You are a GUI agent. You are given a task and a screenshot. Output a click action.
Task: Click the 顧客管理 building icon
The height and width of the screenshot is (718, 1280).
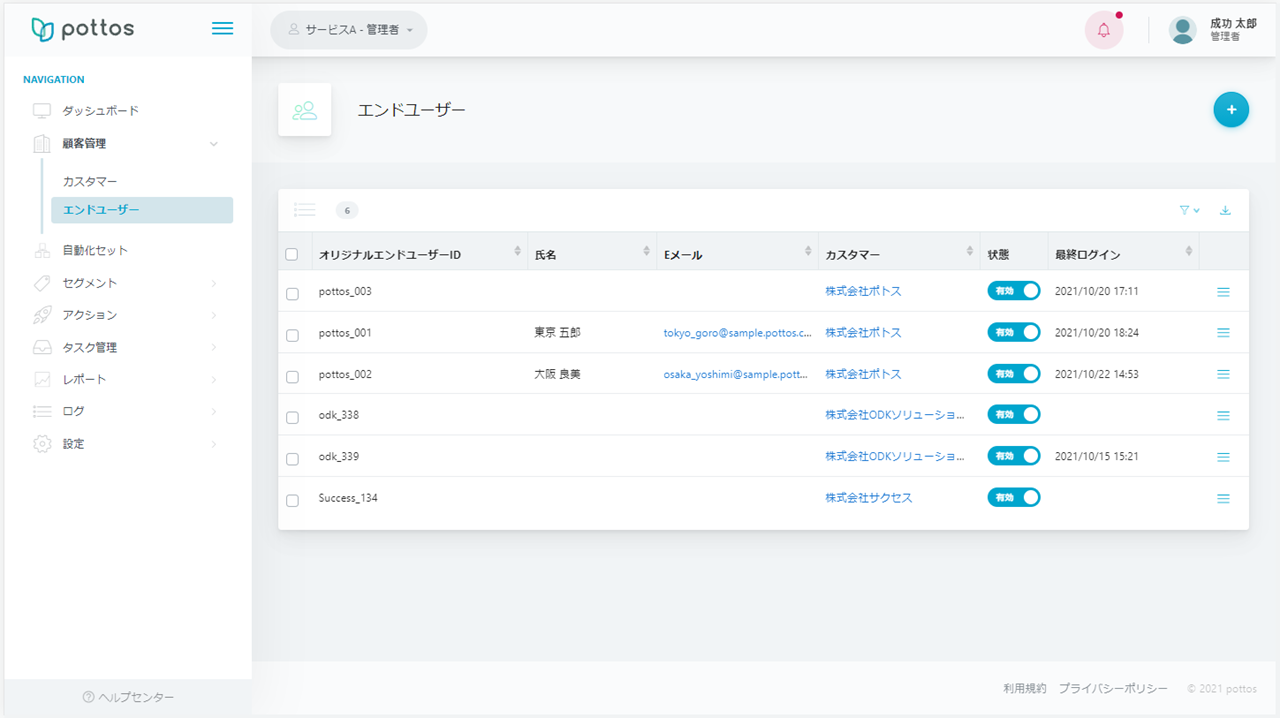tap(42, 144)
